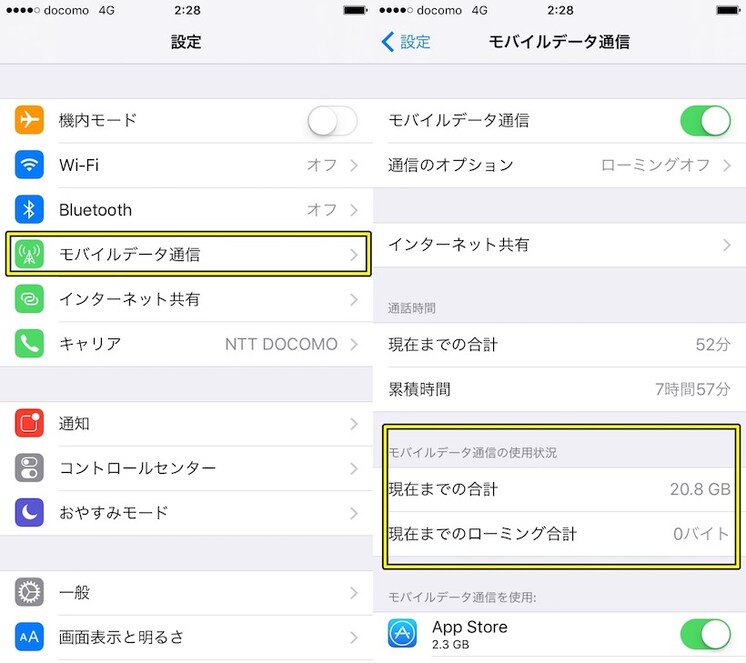Tap the red 通知 notifications icon

(29, 423)
